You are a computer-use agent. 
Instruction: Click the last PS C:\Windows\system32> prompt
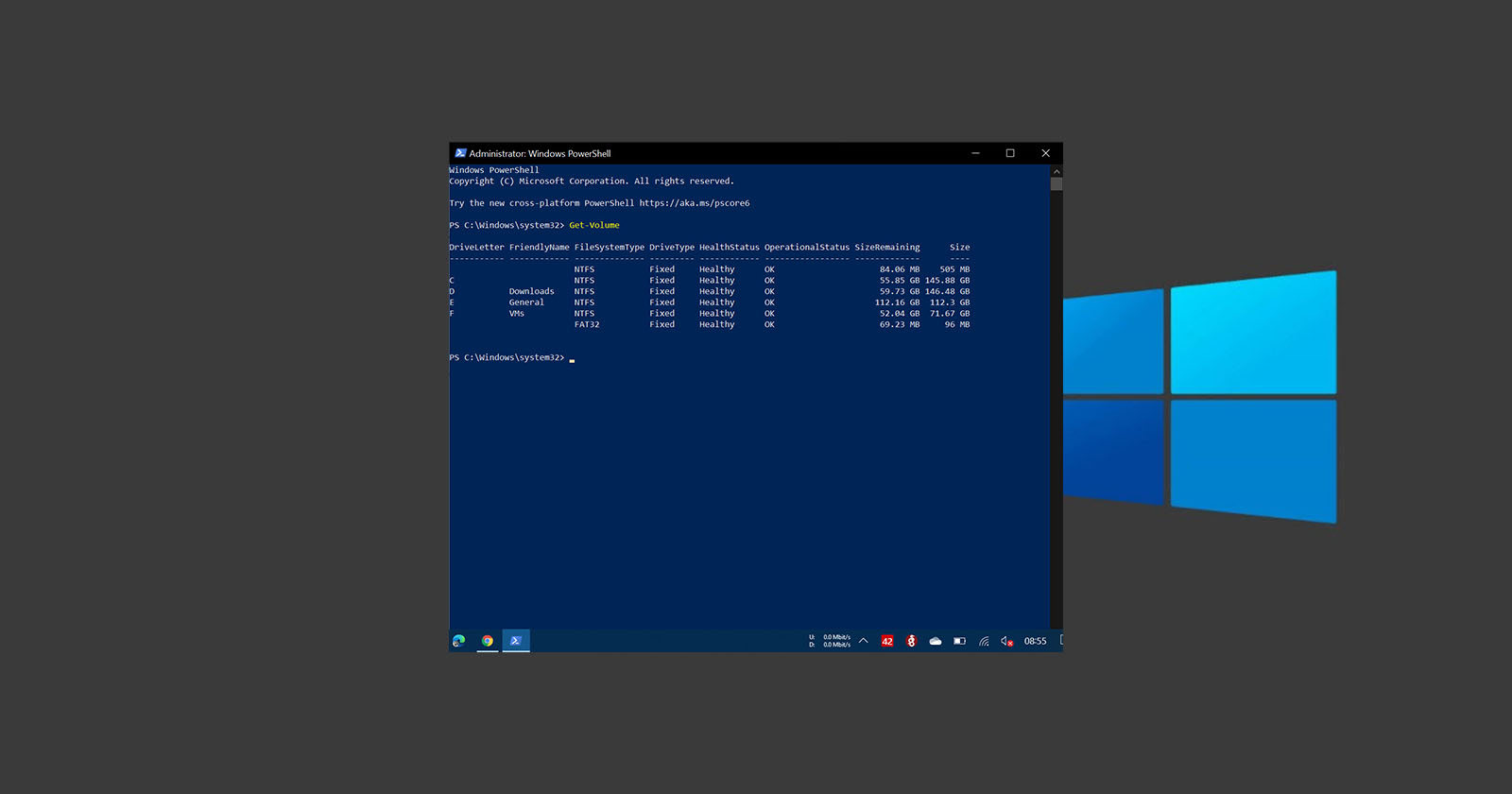tap(507, 357)
